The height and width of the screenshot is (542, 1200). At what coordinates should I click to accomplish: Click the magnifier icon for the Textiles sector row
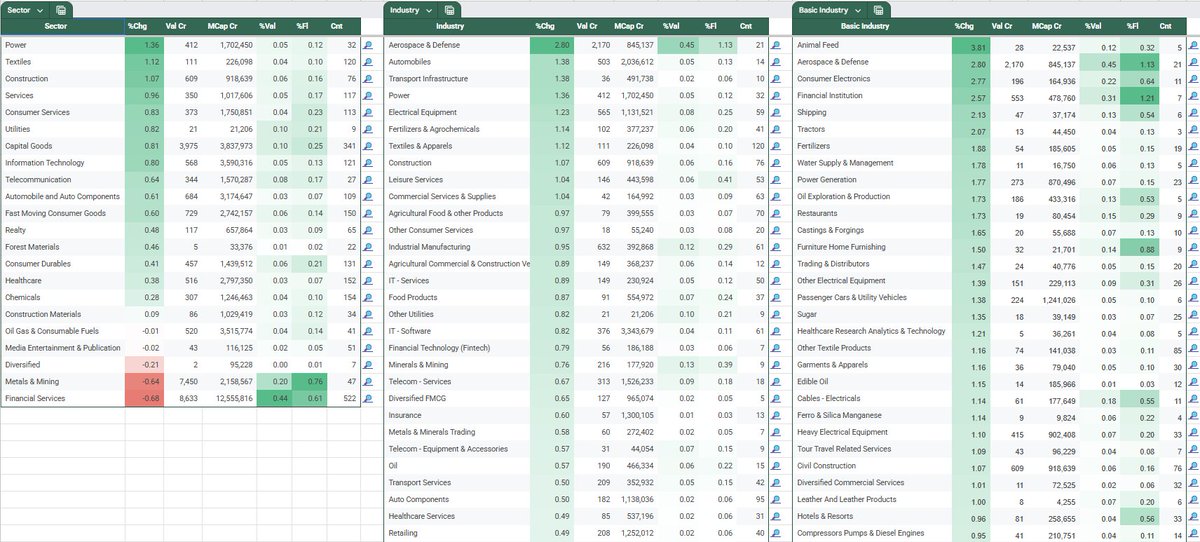[x=368, y=62]
